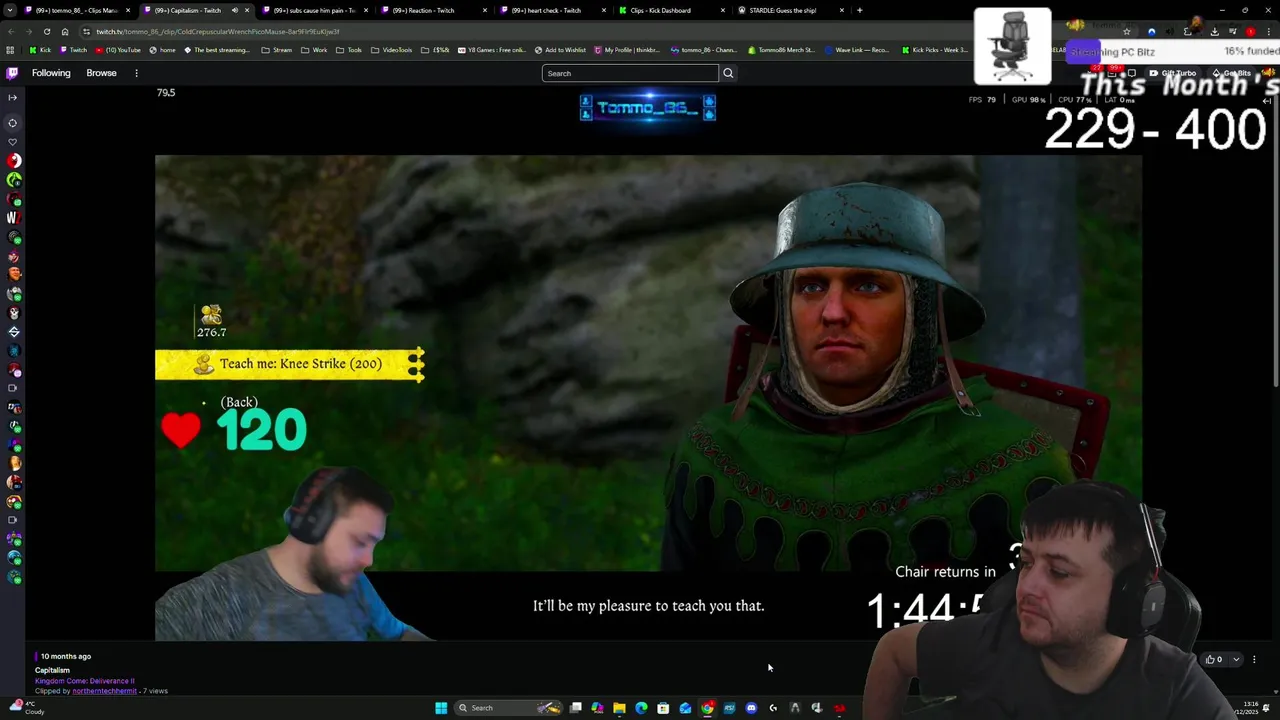The image size is (1280, 720).
Task: Open the Twitch navigation more-options dots menu
Action: tap(136, 73)
